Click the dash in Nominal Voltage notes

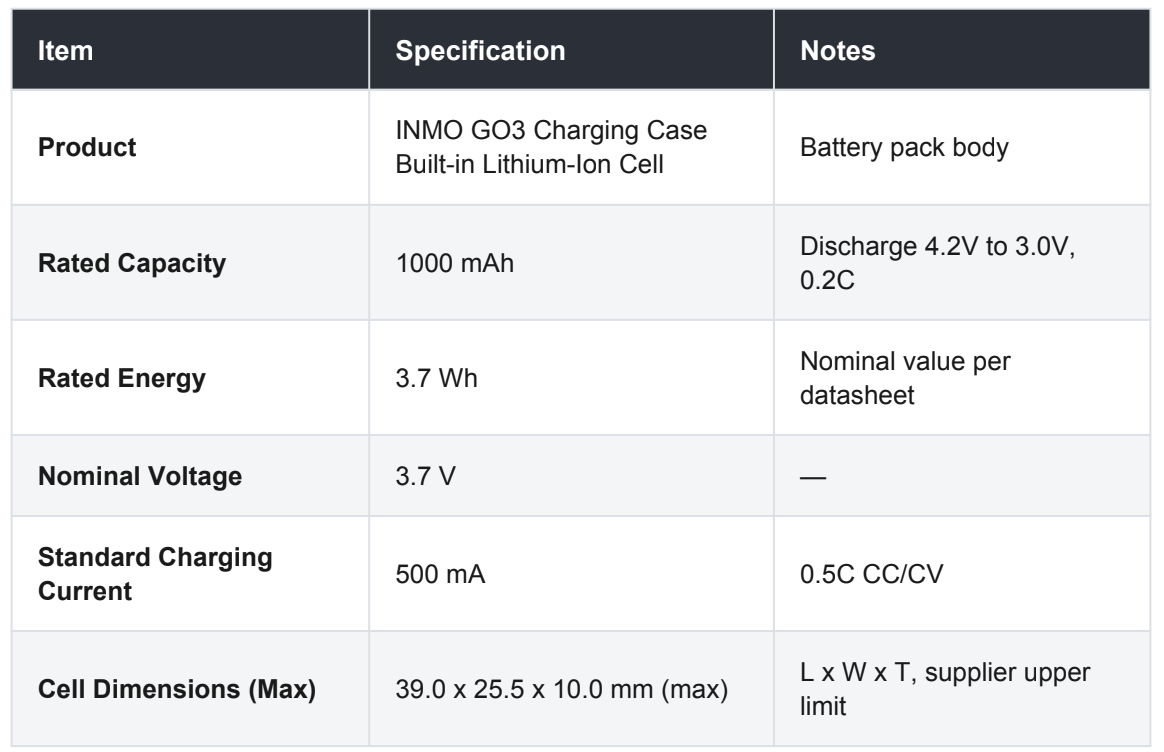point(813,477)
